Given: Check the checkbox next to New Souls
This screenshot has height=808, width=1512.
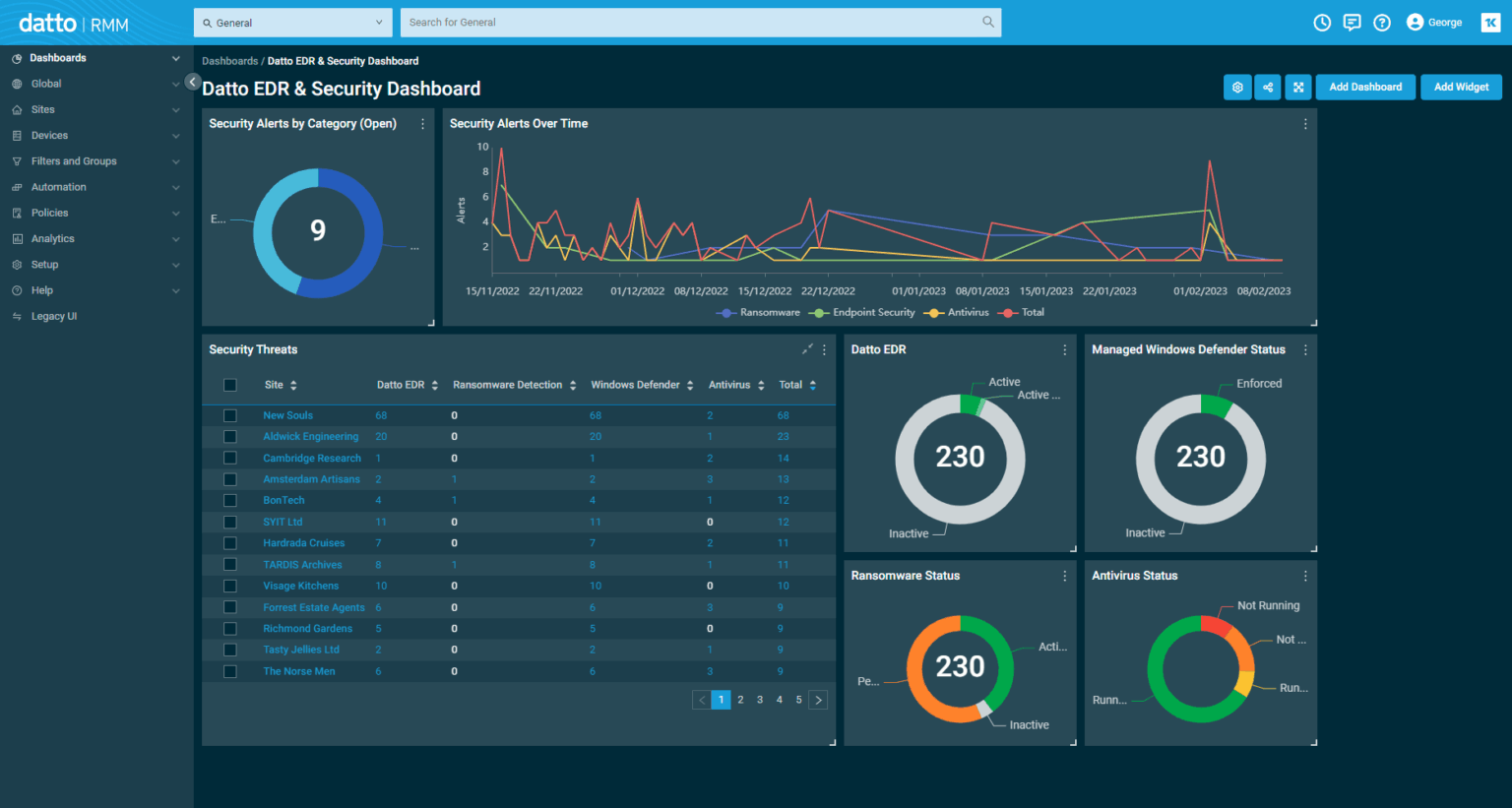Looking at the screenshot, I should [x=229, y=414].
